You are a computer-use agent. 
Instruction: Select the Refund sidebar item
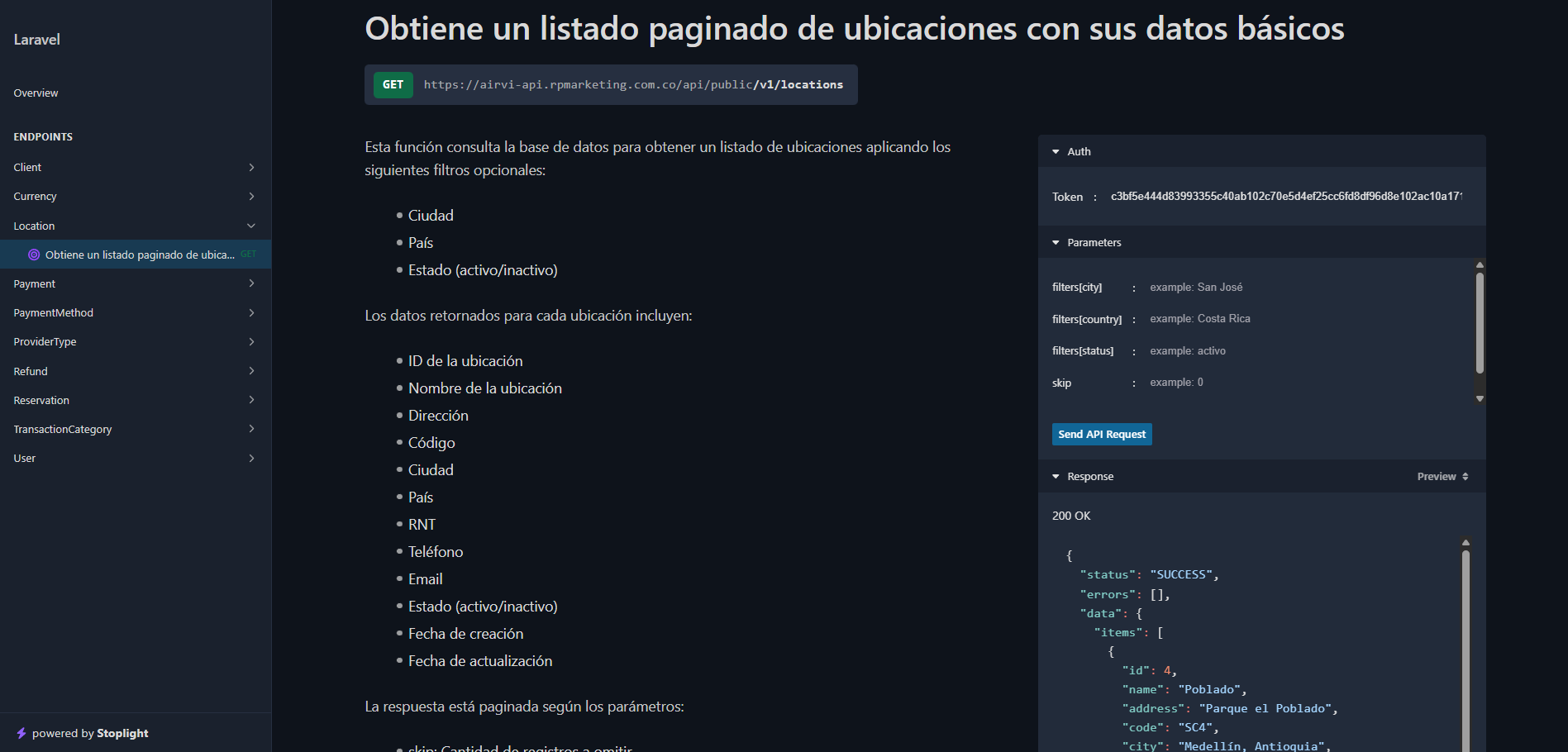coord(31,371)
